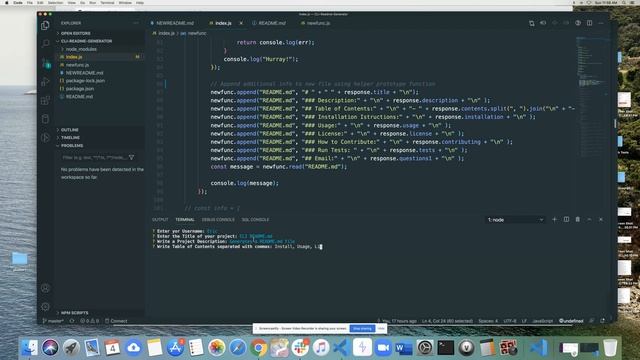
Task: Click the JavaScript language mode in status bar
Action: point(542,321)
